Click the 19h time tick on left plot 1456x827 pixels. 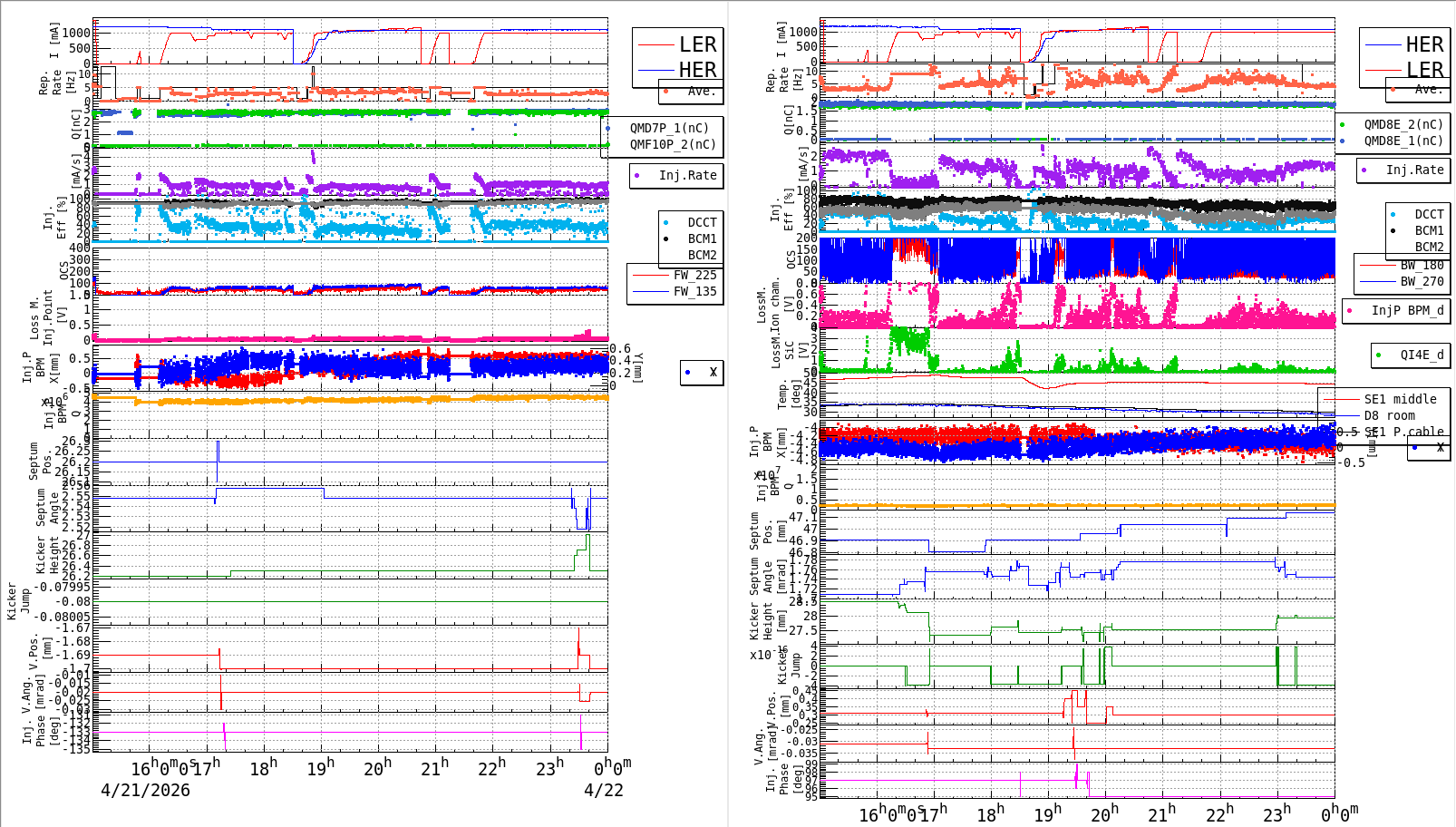pyautogui.click(x=321, y=767)
